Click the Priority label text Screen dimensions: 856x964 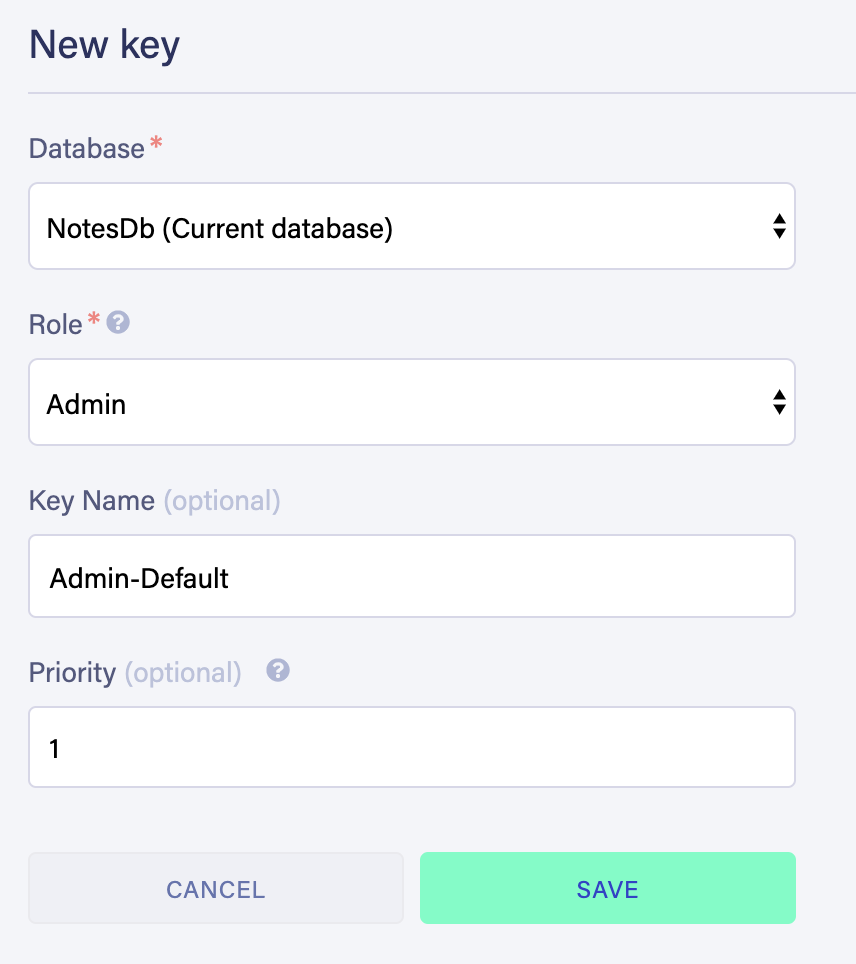72,672
